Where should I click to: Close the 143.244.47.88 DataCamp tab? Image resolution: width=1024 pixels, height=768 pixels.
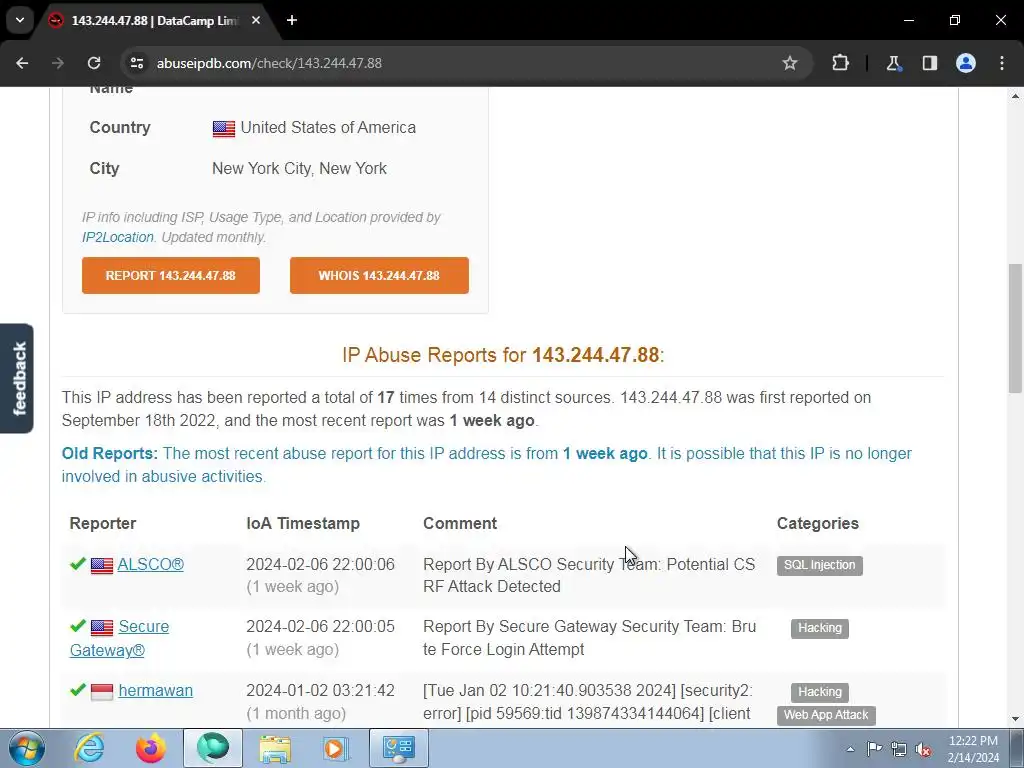click(256, 20)
